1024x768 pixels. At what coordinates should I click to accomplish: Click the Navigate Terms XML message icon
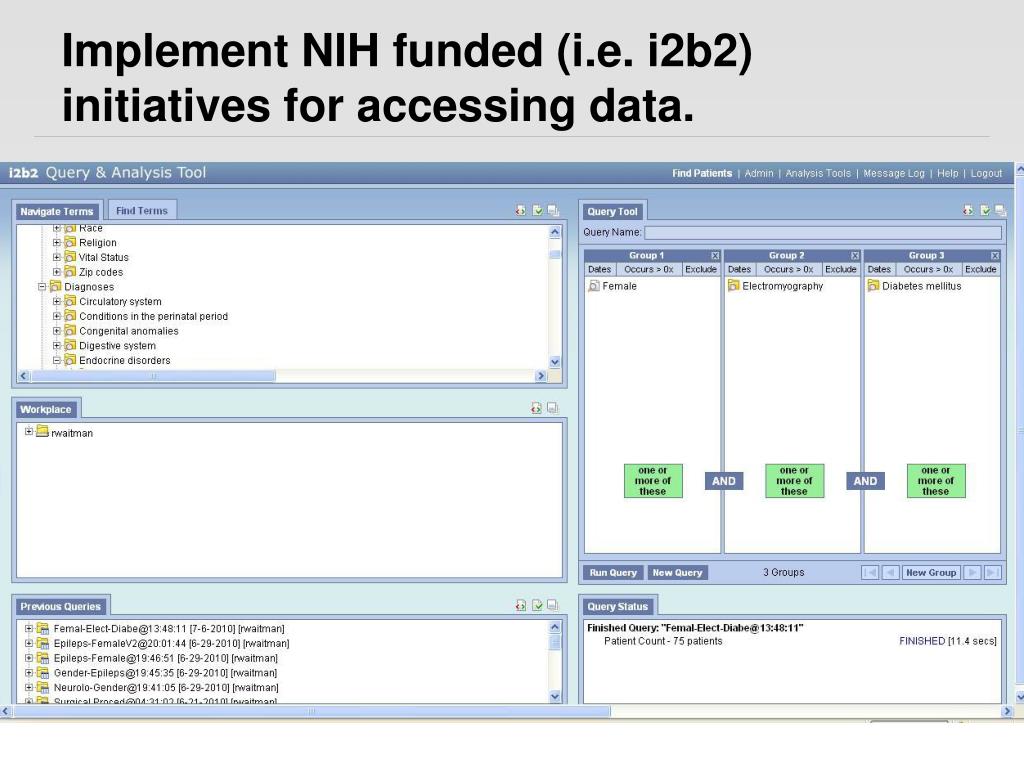point(520,210)
